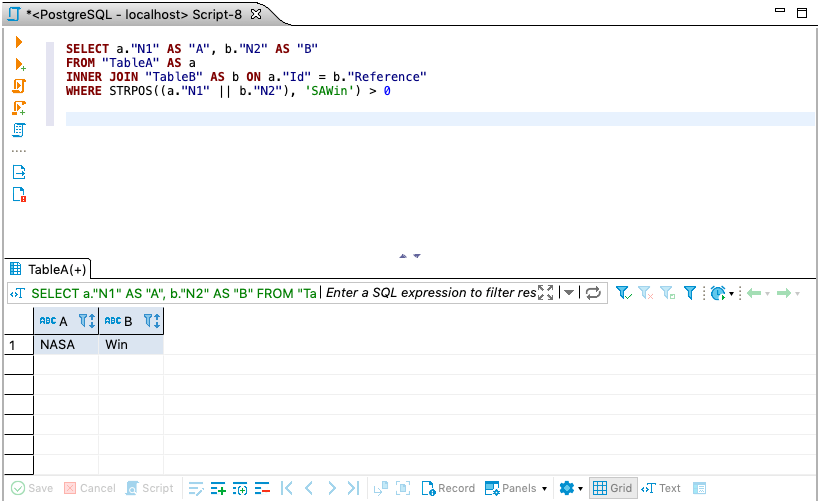Execute SQL statement with orange play arrow
The width and height of the screenshot is (818, 501).
pos(19,42)
